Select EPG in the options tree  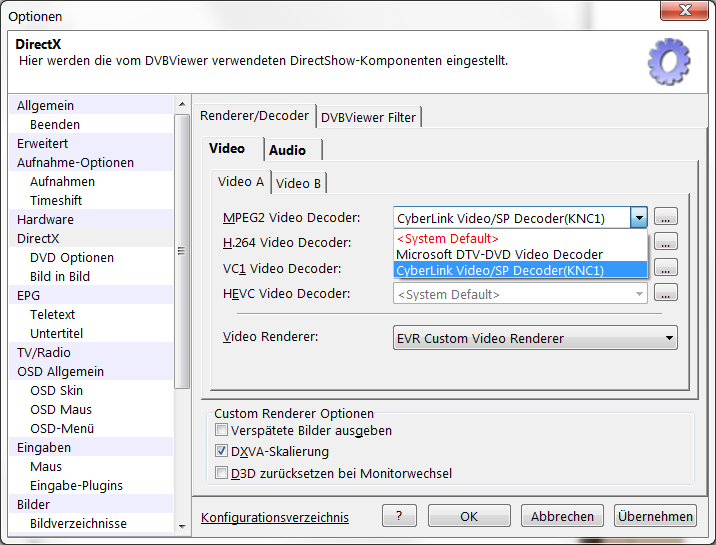pyautogui.click(x=91, y=295)
